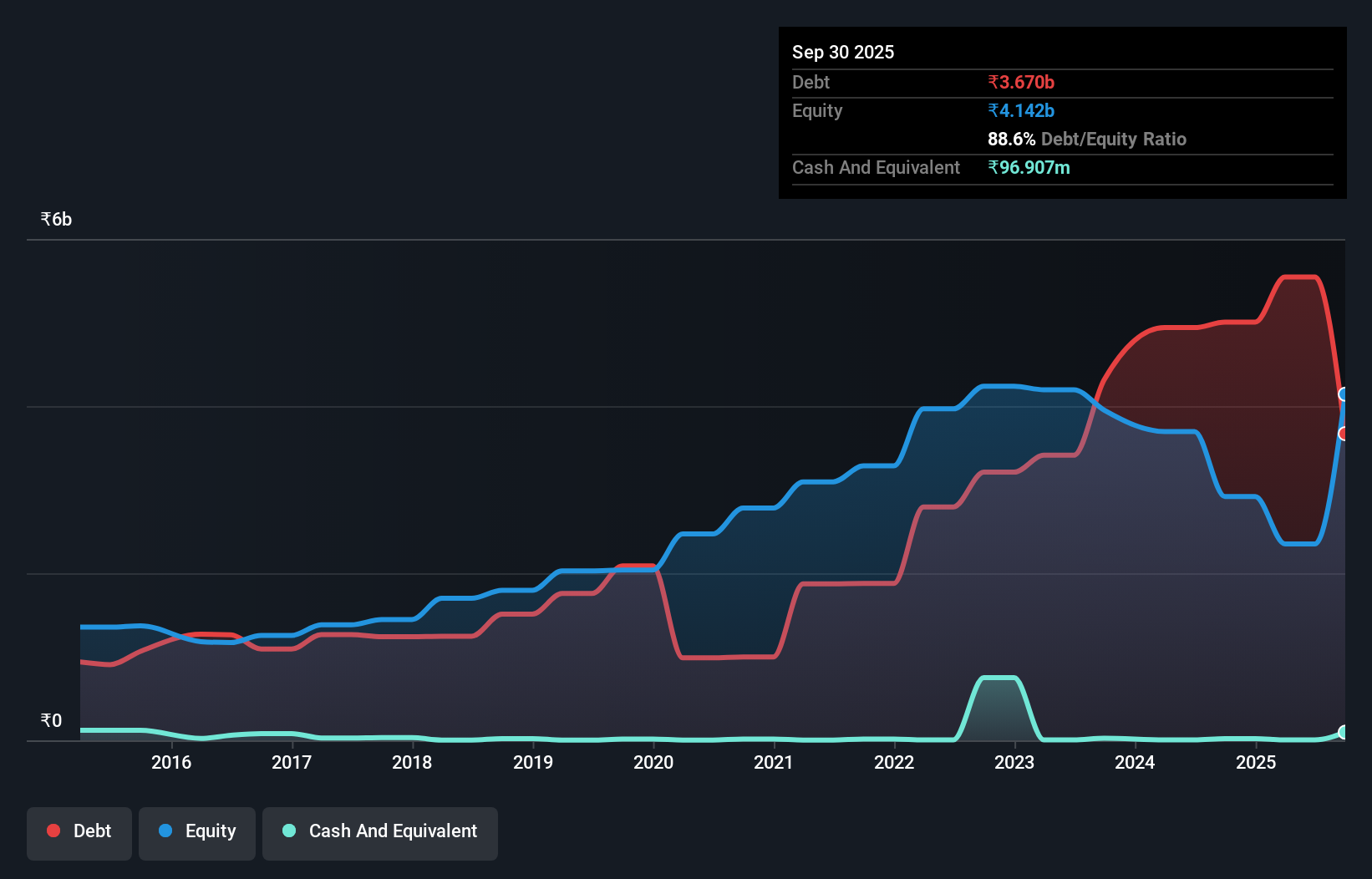Screen dimensions: 1372x879
Task: Click the ₹6b gridline value
Action: [x=55, y=219]
